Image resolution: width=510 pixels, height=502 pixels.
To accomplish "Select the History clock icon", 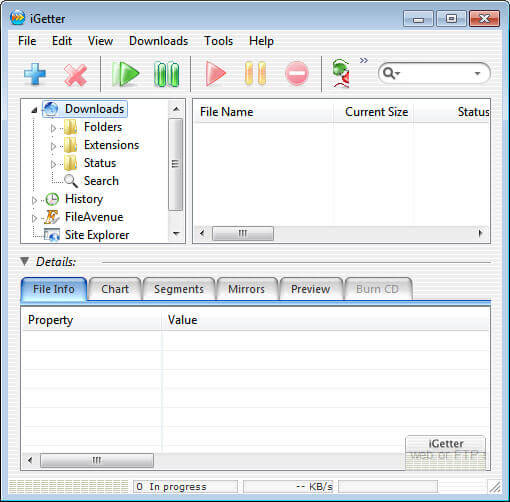I will tap(52, 199).
